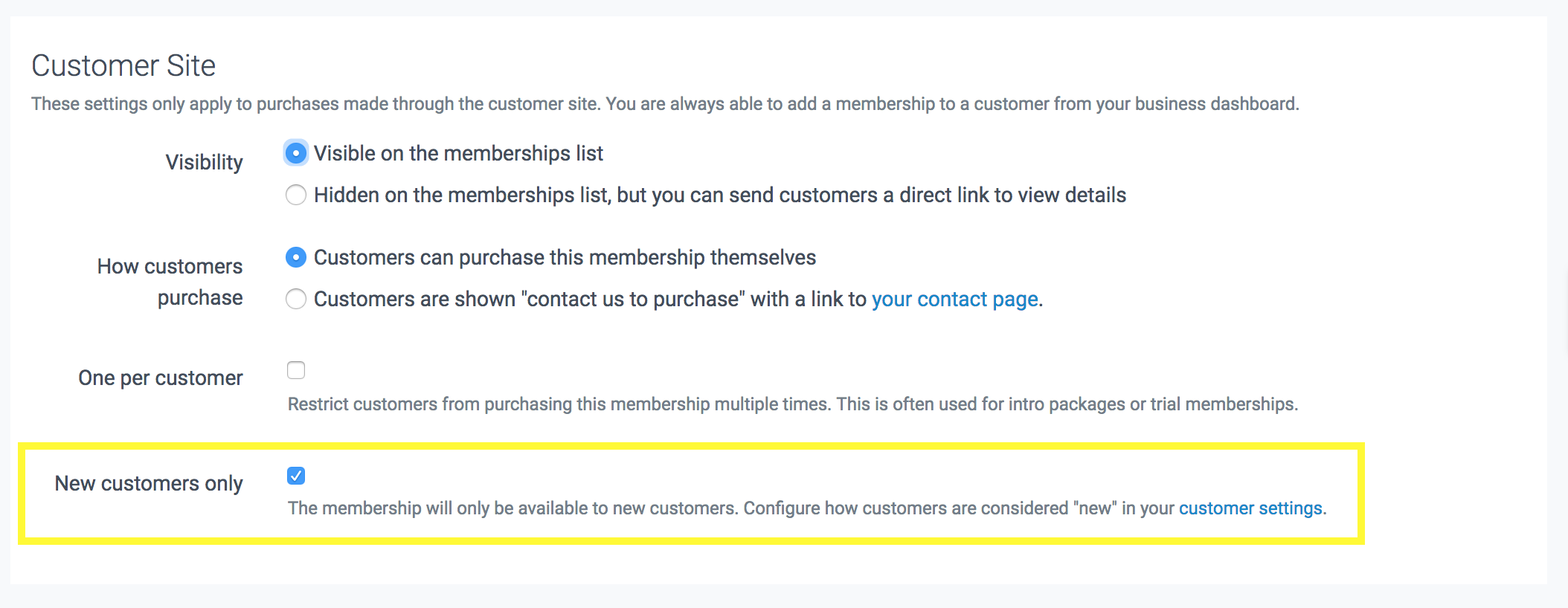The width and height of the screenshot is (1568, 608).
Task: Click the "Customer Site" section heading
Action: click(x=123, y=66)
